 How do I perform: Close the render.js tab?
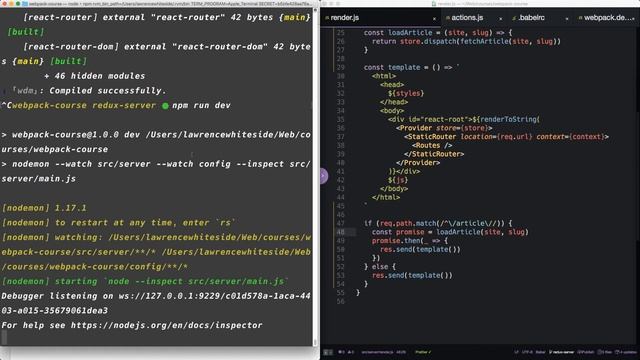pyautogui.click(x=434, y=18)
